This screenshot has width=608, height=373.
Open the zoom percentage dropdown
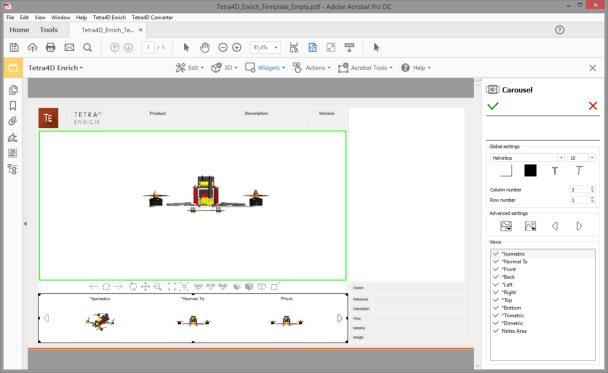click(x=276, y=48)
